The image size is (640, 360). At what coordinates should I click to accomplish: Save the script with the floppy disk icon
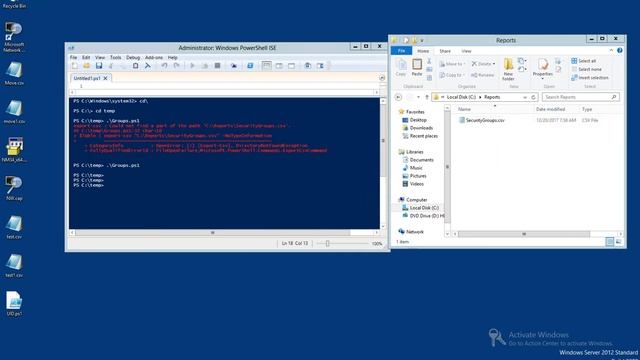[99, 66]
